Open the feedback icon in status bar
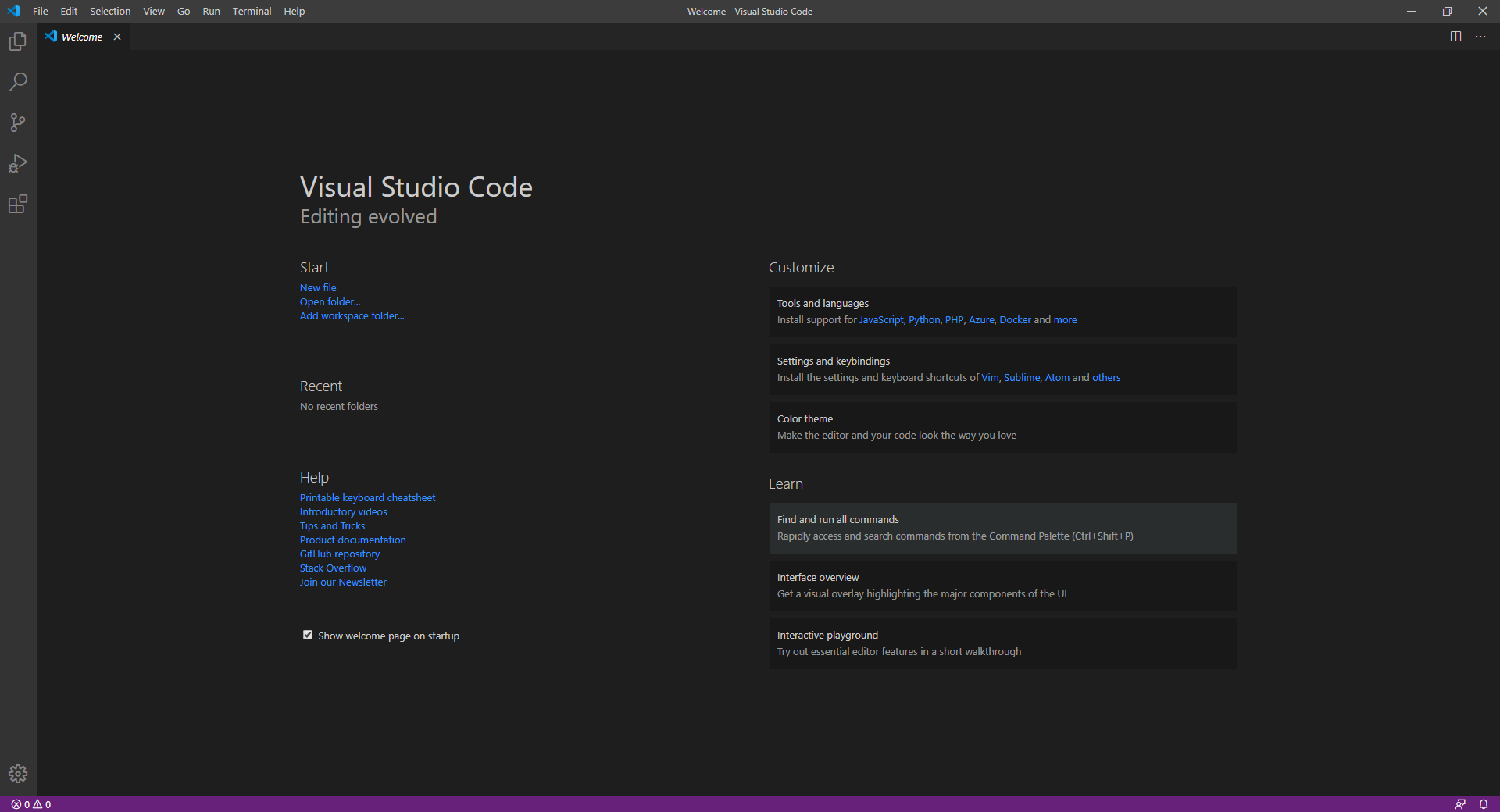The width and height of the screenshot is (1500, 812). pos(1460,804)
